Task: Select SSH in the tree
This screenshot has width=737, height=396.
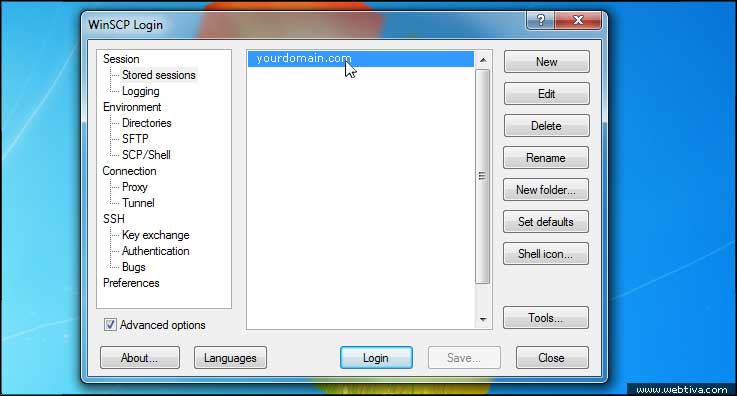Action: pyautogui.click(x=114, y=218)
